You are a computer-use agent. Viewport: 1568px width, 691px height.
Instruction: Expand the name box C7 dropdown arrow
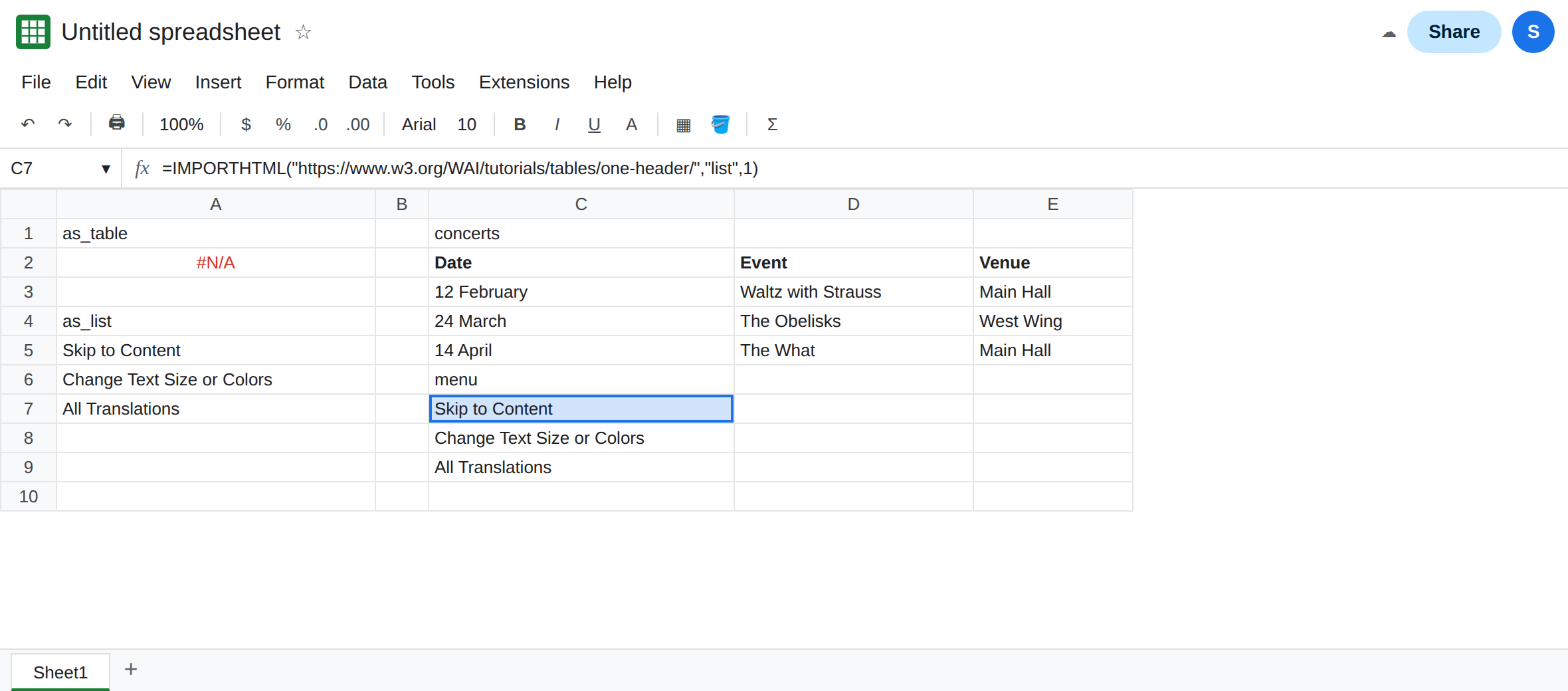point(106,169)
